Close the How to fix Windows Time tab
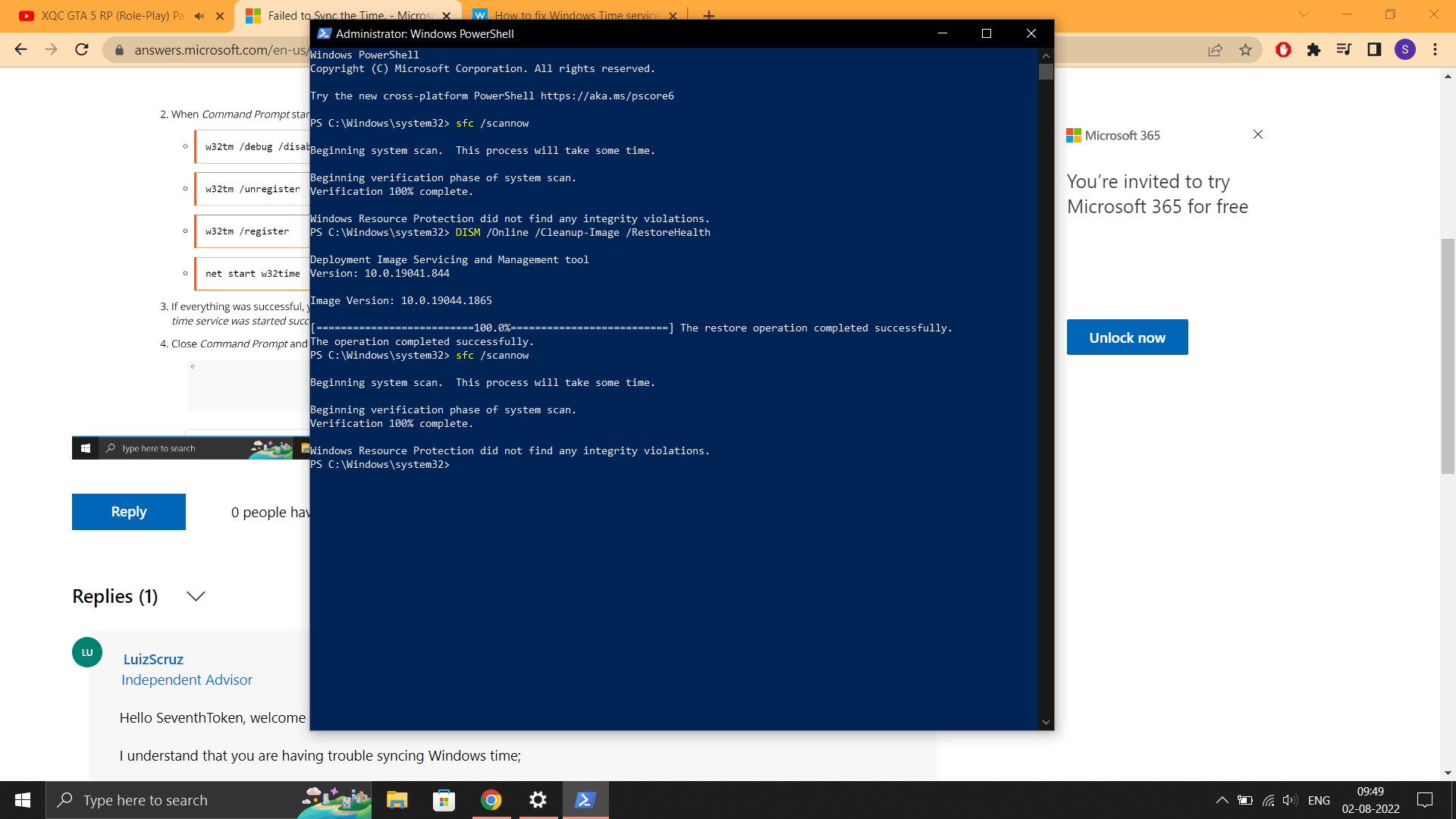1456x819 pixels. tap(673, 15)
